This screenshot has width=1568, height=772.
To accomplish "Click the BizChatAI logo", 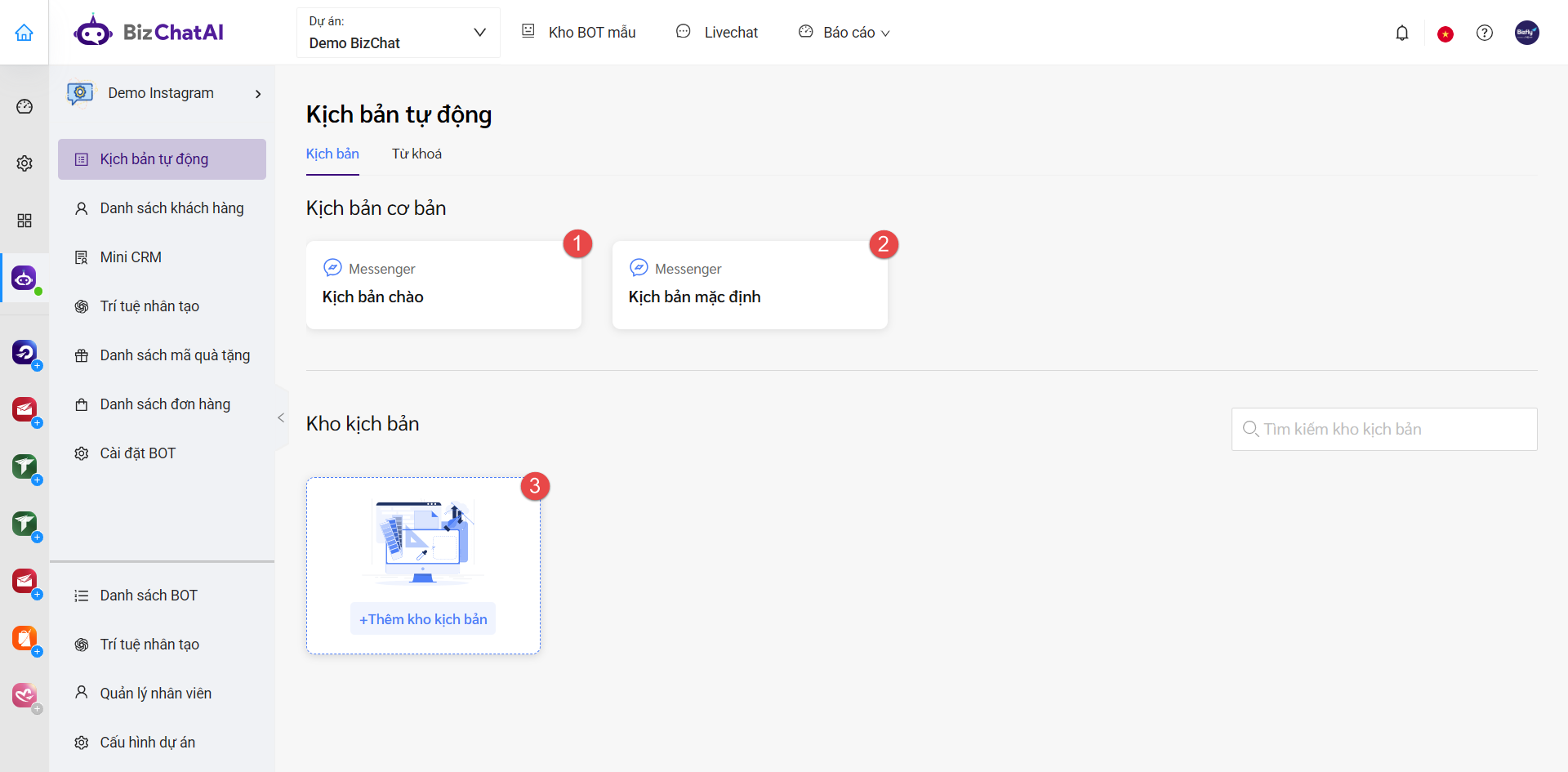I will pos(149,33).
